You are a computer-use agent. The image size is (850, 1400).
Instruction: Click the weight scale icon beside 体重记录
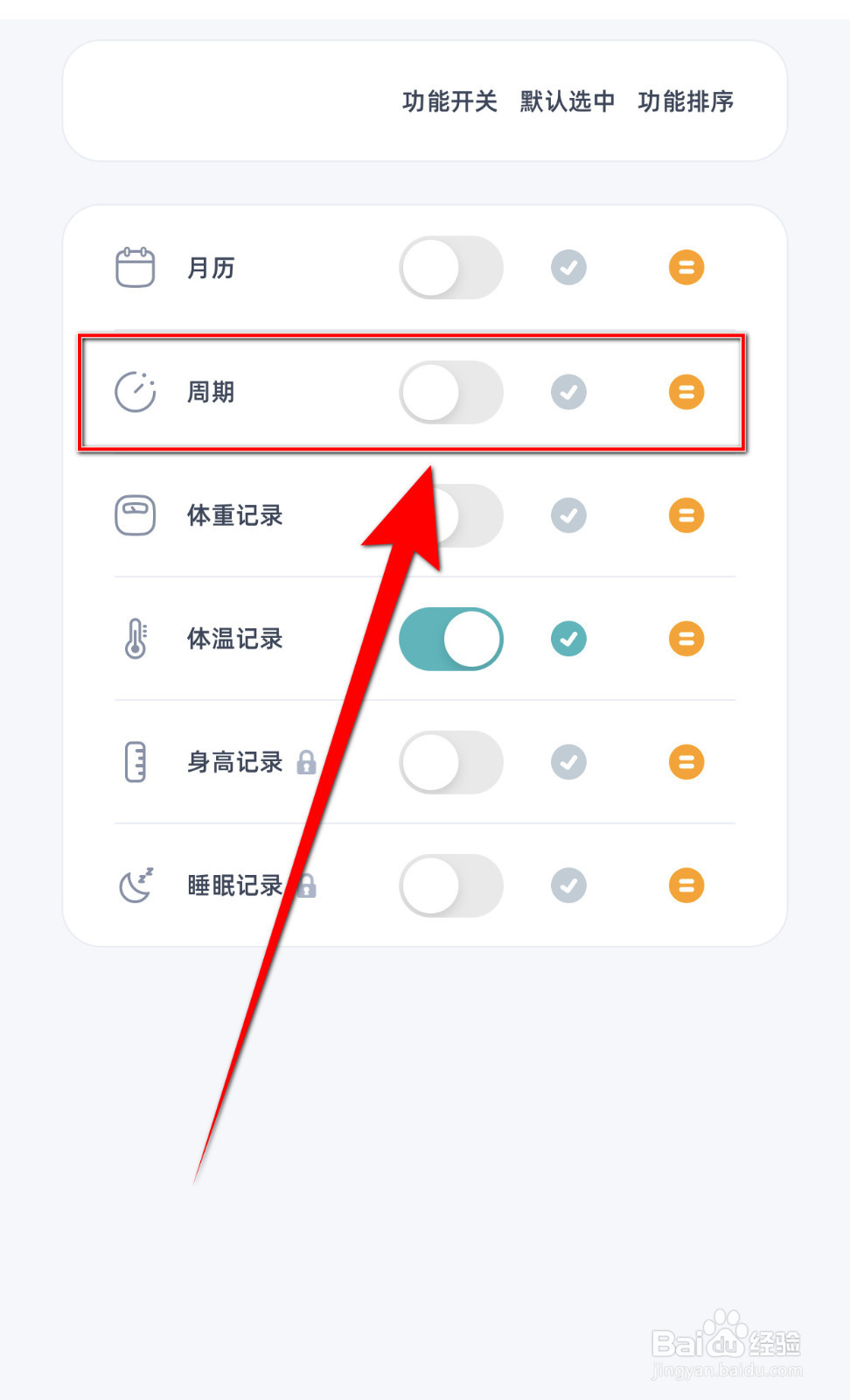(136, 515)
